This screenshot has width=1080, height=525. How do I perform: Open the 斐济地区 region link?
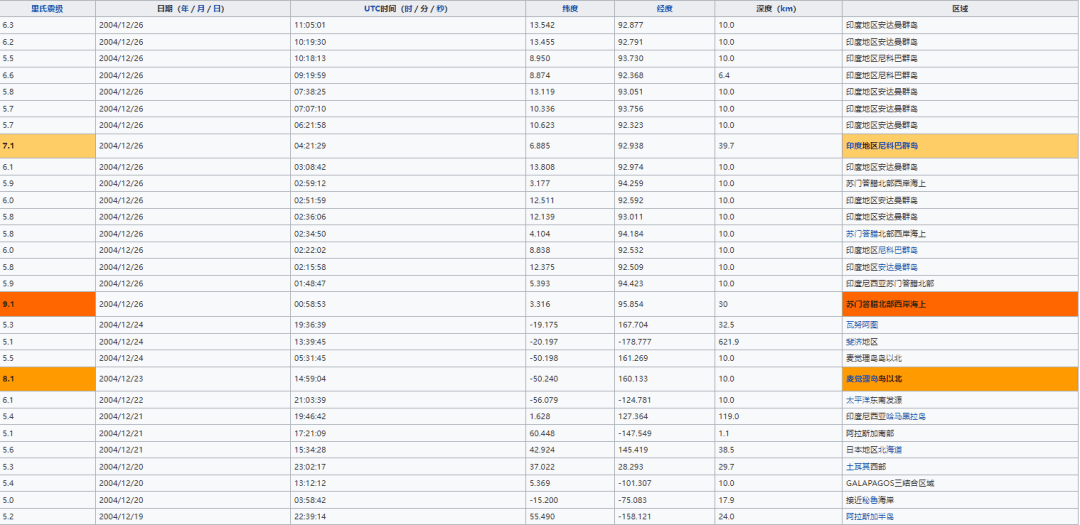click(861, 342)
